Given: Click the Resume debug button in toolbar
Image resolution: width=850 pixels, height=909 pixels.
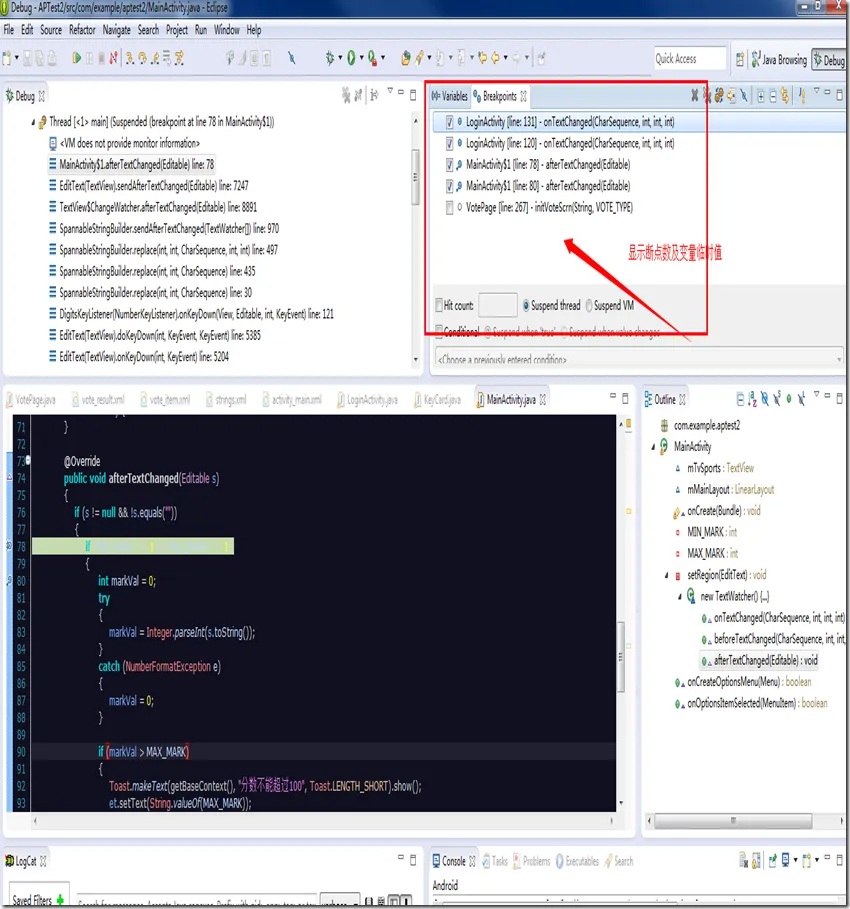Looking at the screenshot, I should click(77, 59).
